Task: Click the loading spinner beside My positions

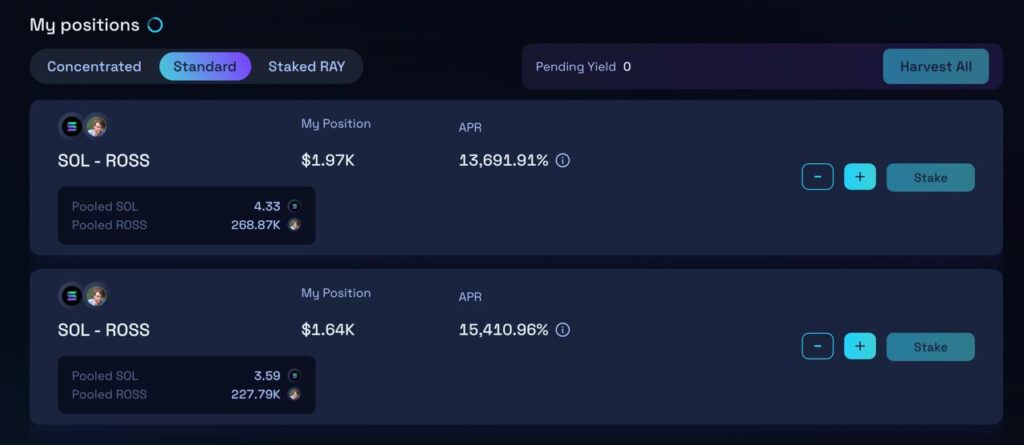Action: [x=155, y=25]
